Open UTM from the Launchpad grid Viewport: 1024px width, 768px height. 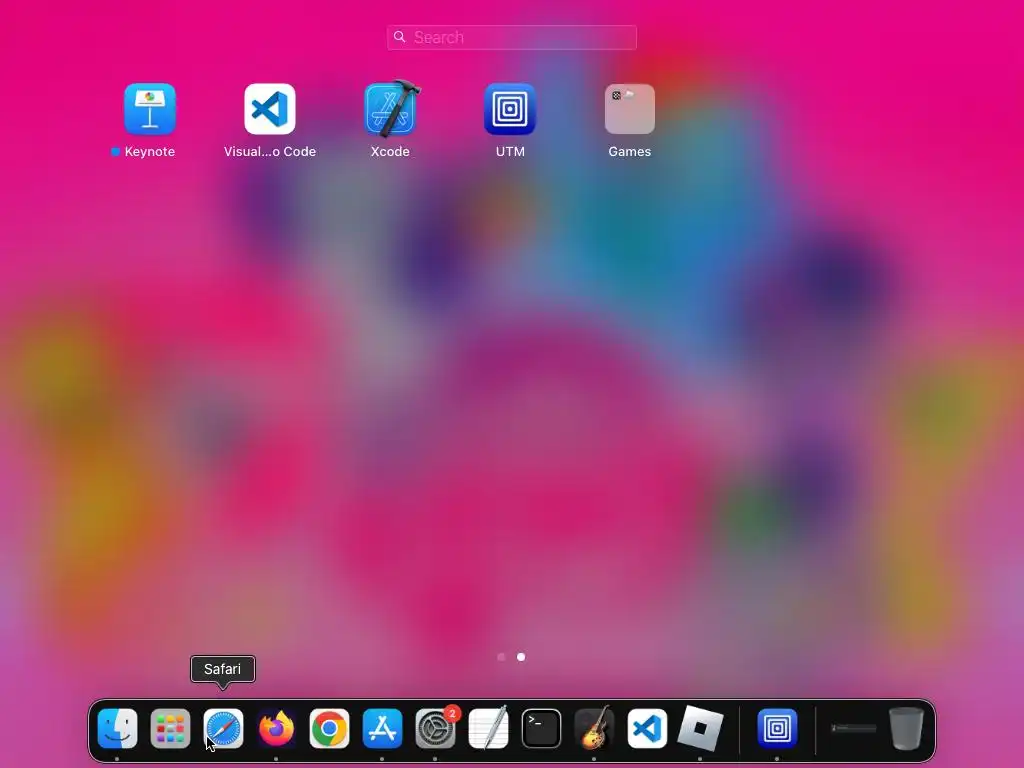[510, 109]
